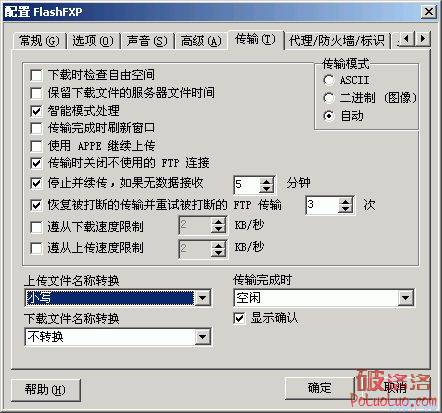Switch to the 常规 (G) tab
The height and width of the screenshot is (413, 442).
(x=39, y=41)
